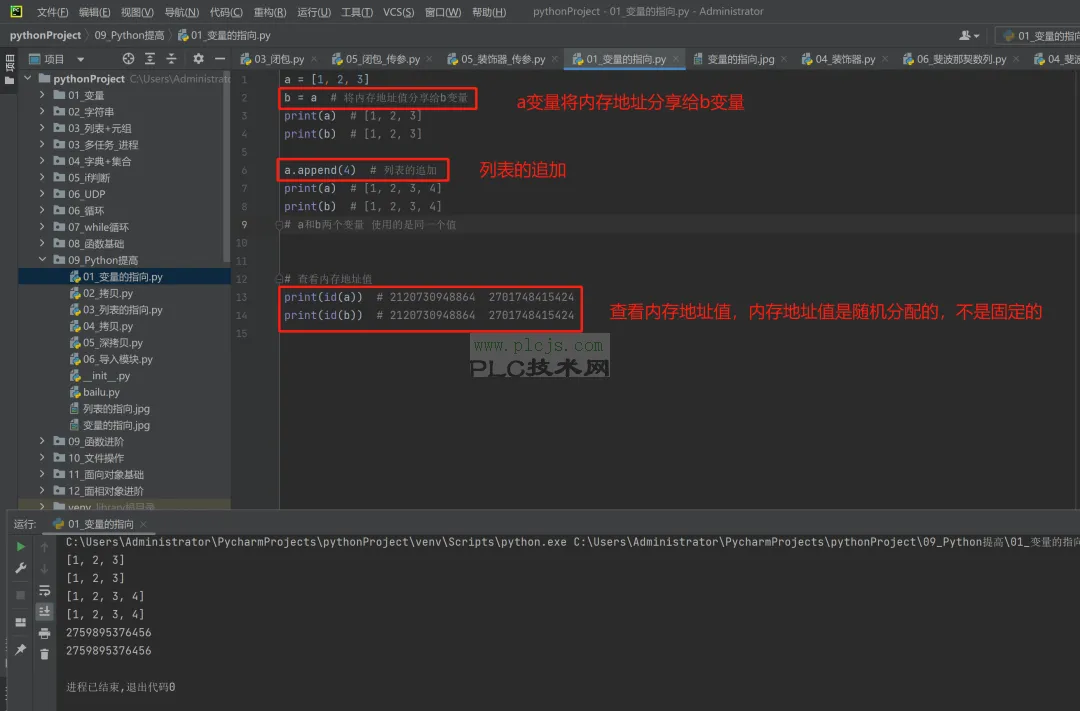Open the 编辑(E) menu

tap(94, 12)
